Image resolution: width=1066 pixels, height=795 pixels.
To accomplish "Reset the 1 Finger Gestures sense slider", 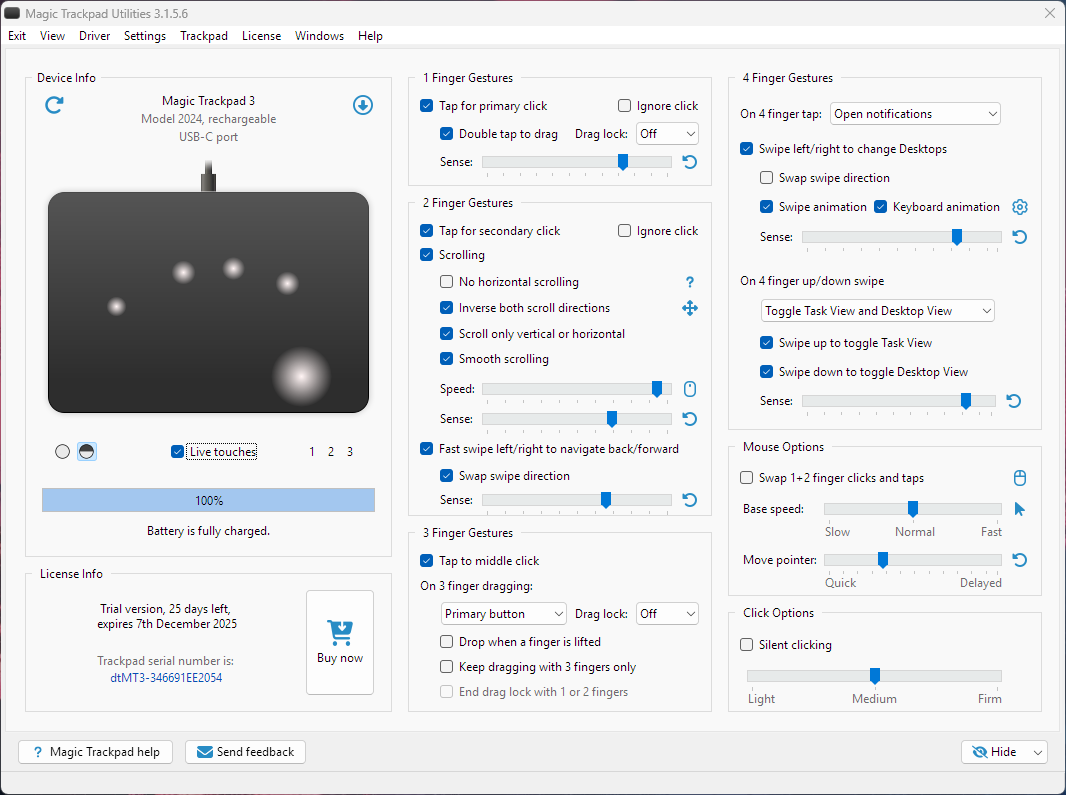I will tap(689, 162).
